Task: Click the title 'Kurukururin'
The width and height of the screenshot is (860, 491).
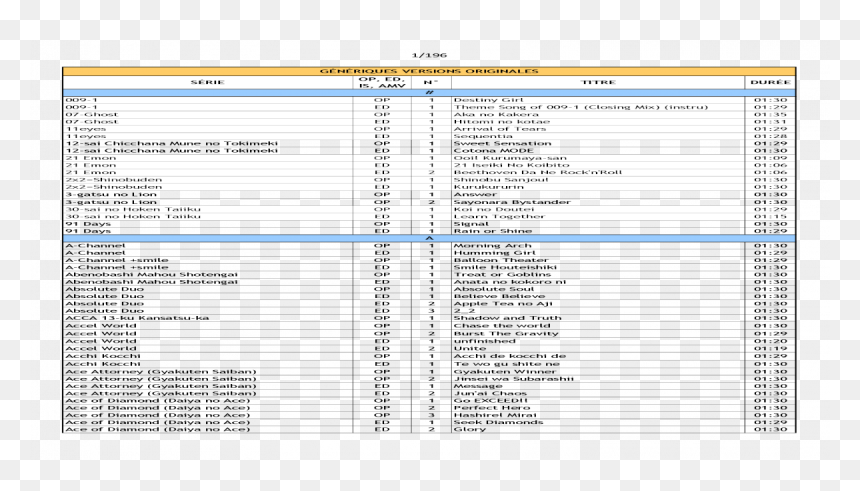Action: [488, 187]
